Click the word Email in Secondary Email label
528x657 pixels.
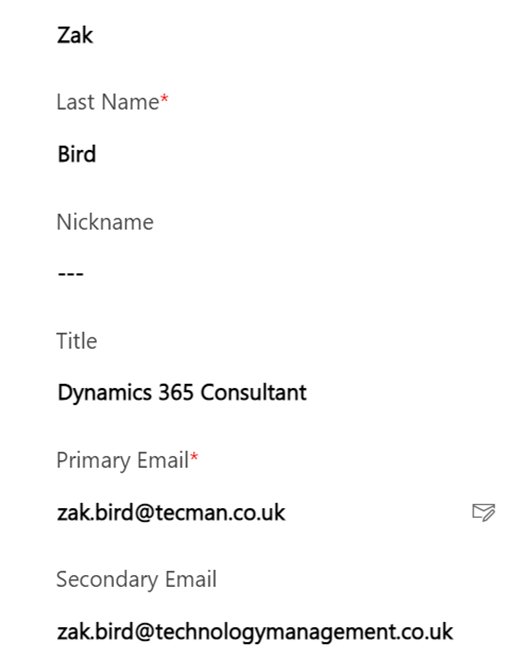click(191, 579)
